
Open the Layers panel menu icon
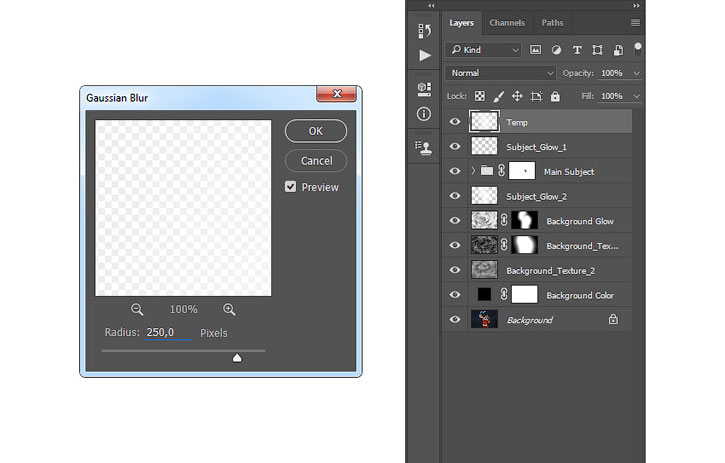[635, 23]
